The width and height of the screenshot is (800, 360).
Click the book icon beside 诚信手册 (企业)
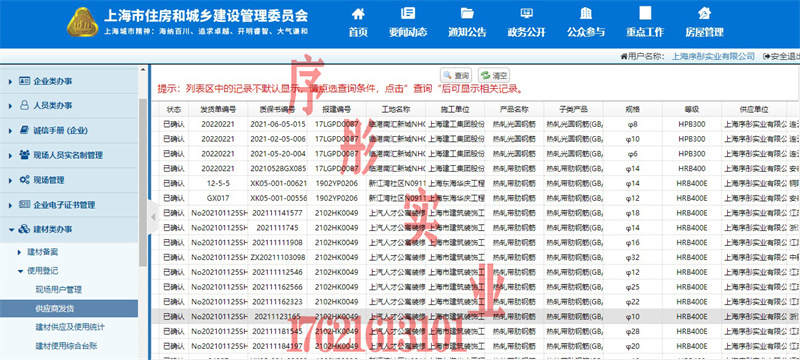pos(24,130)
